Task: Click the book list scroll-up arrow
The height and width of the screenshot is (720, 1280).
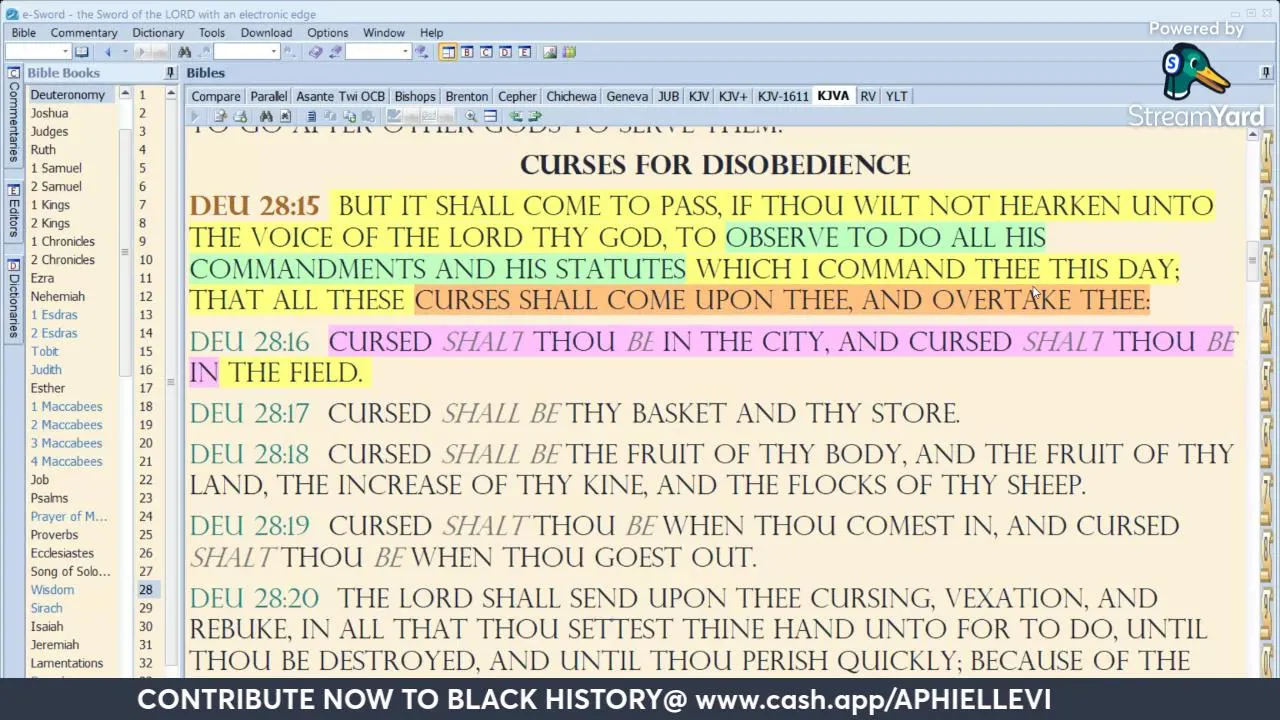Action: (x=125, y=94)
